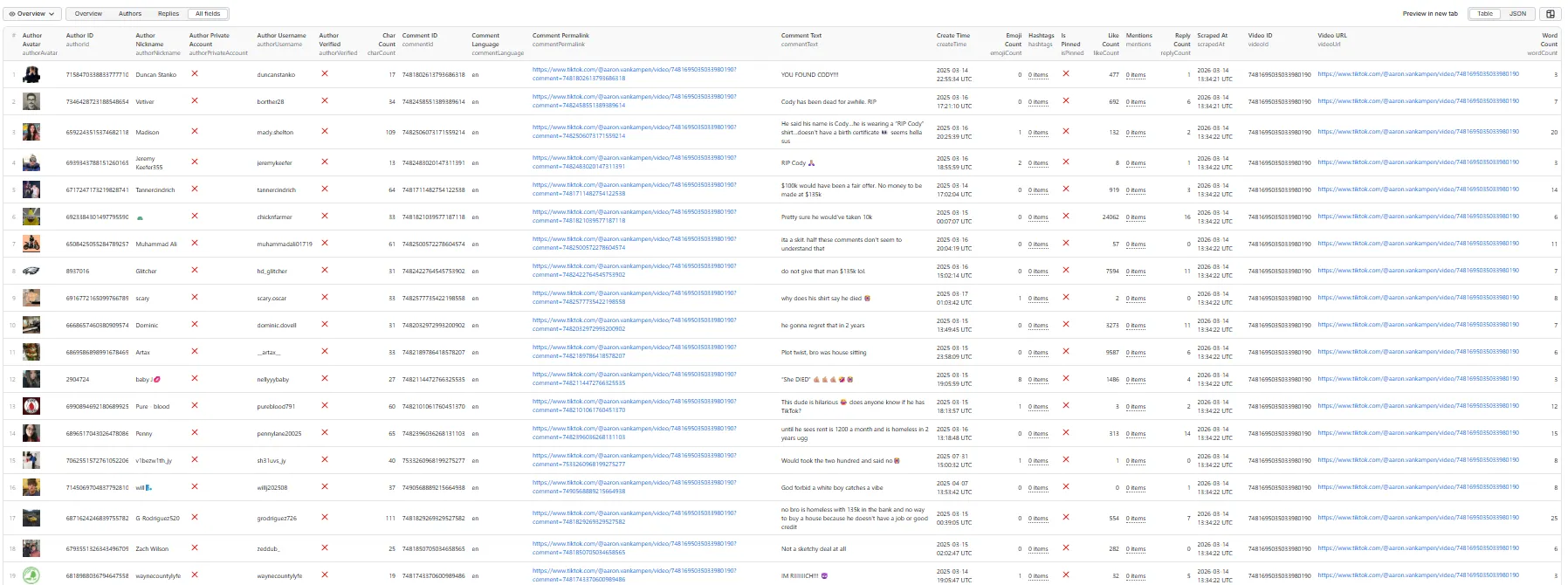The width and height of the screenshot is (1568, 585).
Task: Open comment permalink in Madison's row
Action: pos(634,132)
